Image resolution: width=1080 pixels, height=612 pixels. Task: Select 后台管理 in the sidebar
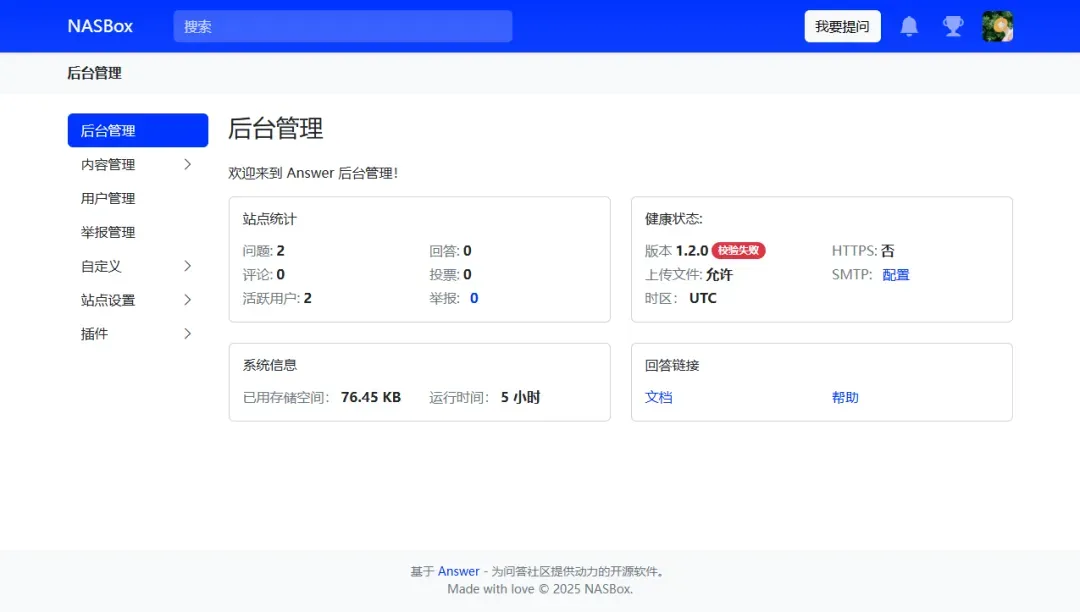click(138, 131)
